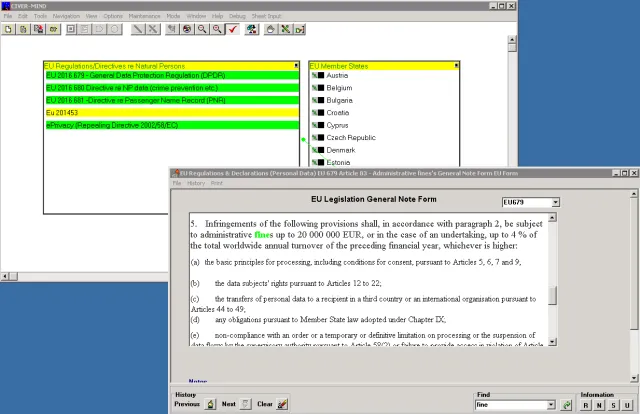Viewport: 640px width, 414px height.
Task: Select 'EU 2016 680 Directive re NP data' row
Action: click(x=172, y=88)
